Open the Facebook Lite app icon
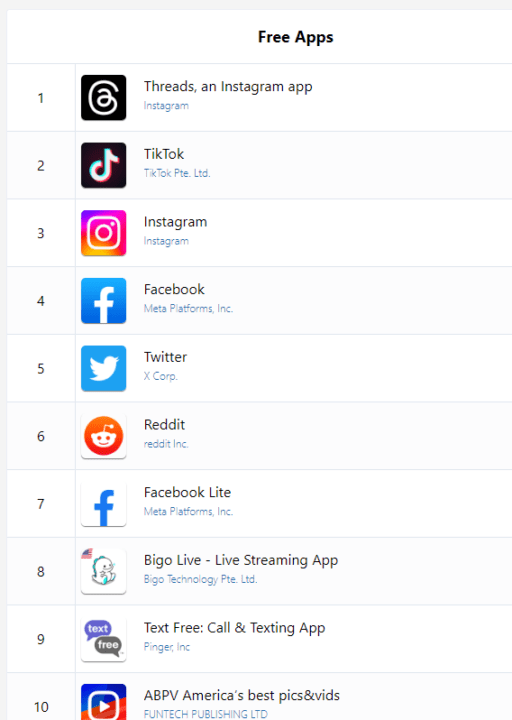 [103, 504]
